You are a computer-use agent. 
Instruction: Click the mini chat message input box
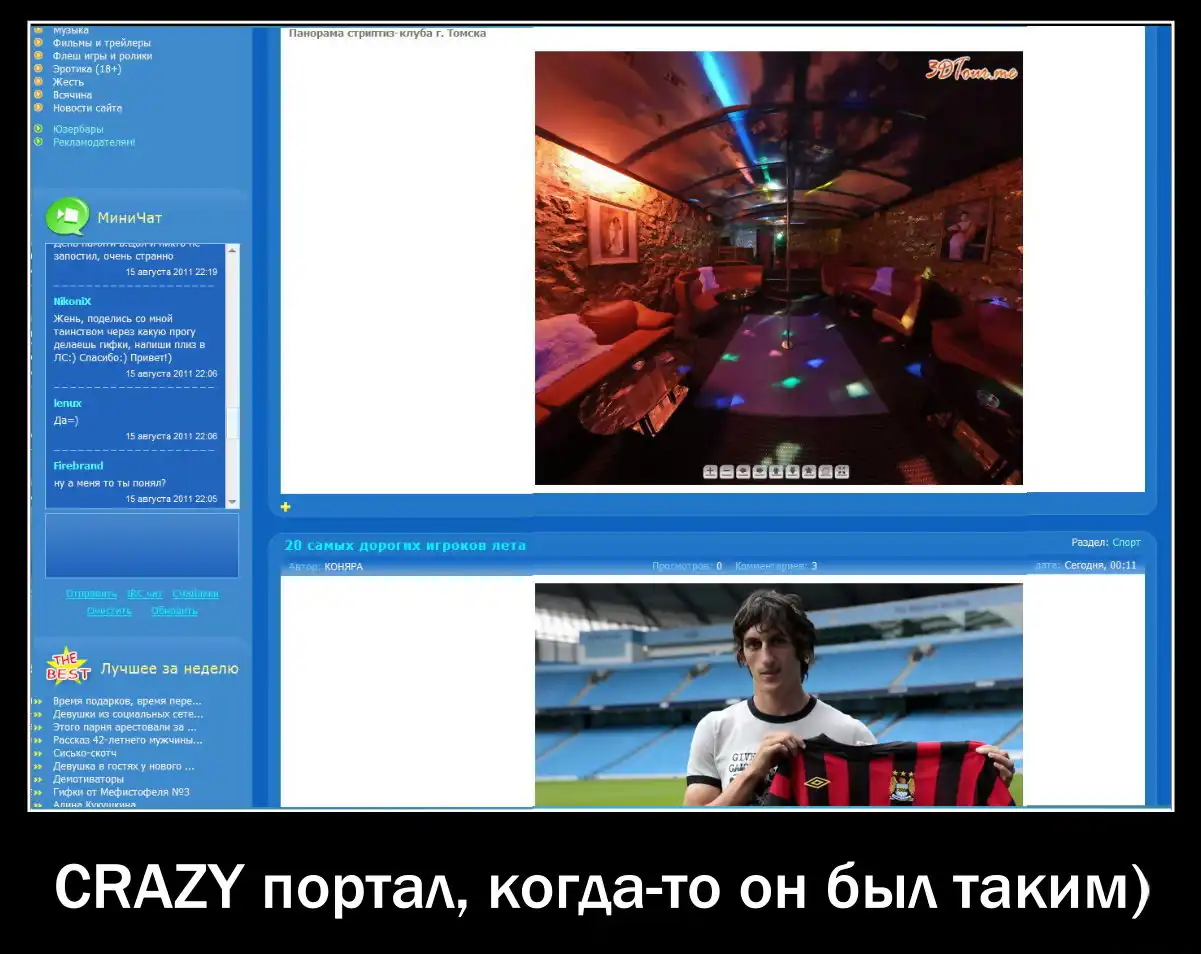(x=141, y=545)
